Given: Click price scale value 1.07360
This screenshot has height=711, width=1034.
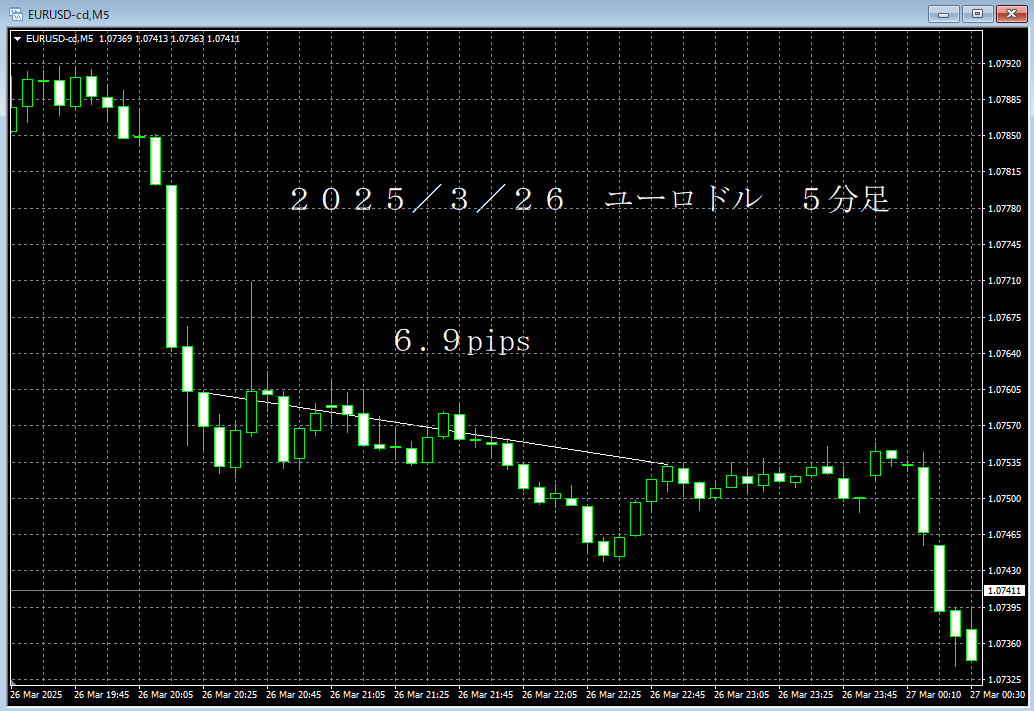Looking at the screenshot, I should pyautogui.click(x=1004, y=644).
